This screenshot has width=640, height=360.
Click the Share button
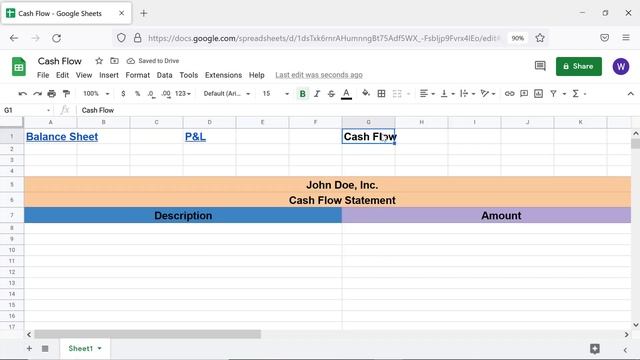pos(578,66)
